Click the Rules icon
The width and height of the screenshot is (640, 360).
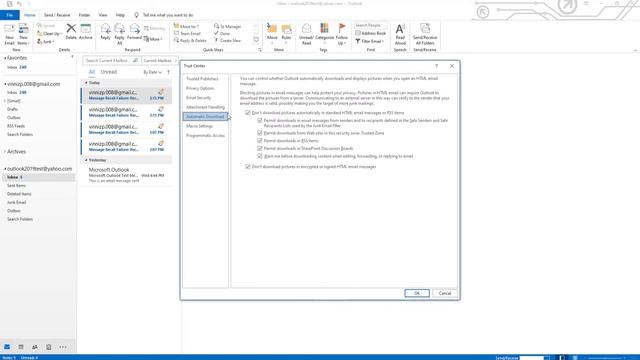(287, 29)
